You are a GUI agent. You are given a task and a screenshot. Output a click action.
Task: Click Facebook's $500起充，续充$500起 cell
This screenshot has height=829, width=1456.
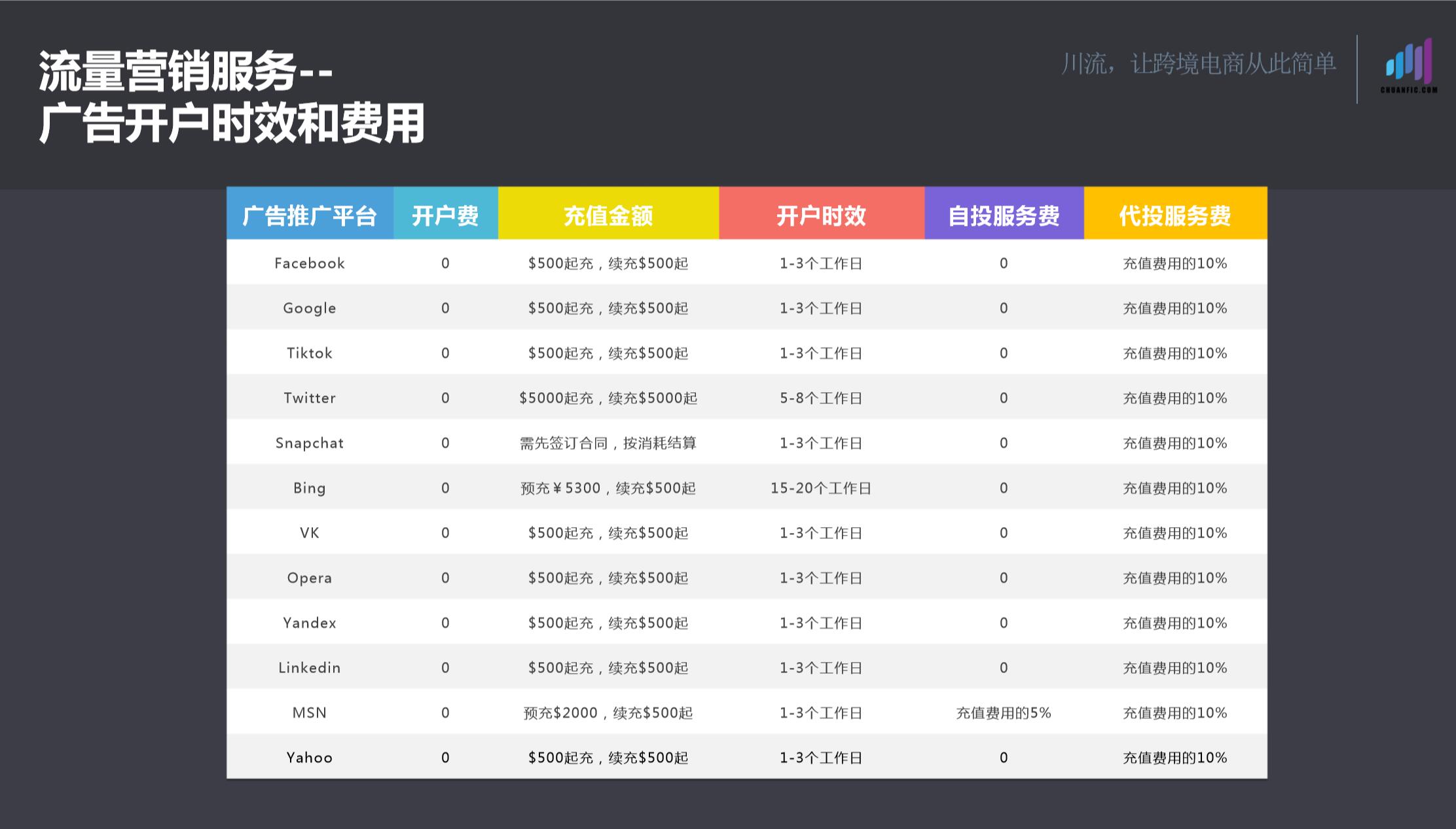coord(608,263)
